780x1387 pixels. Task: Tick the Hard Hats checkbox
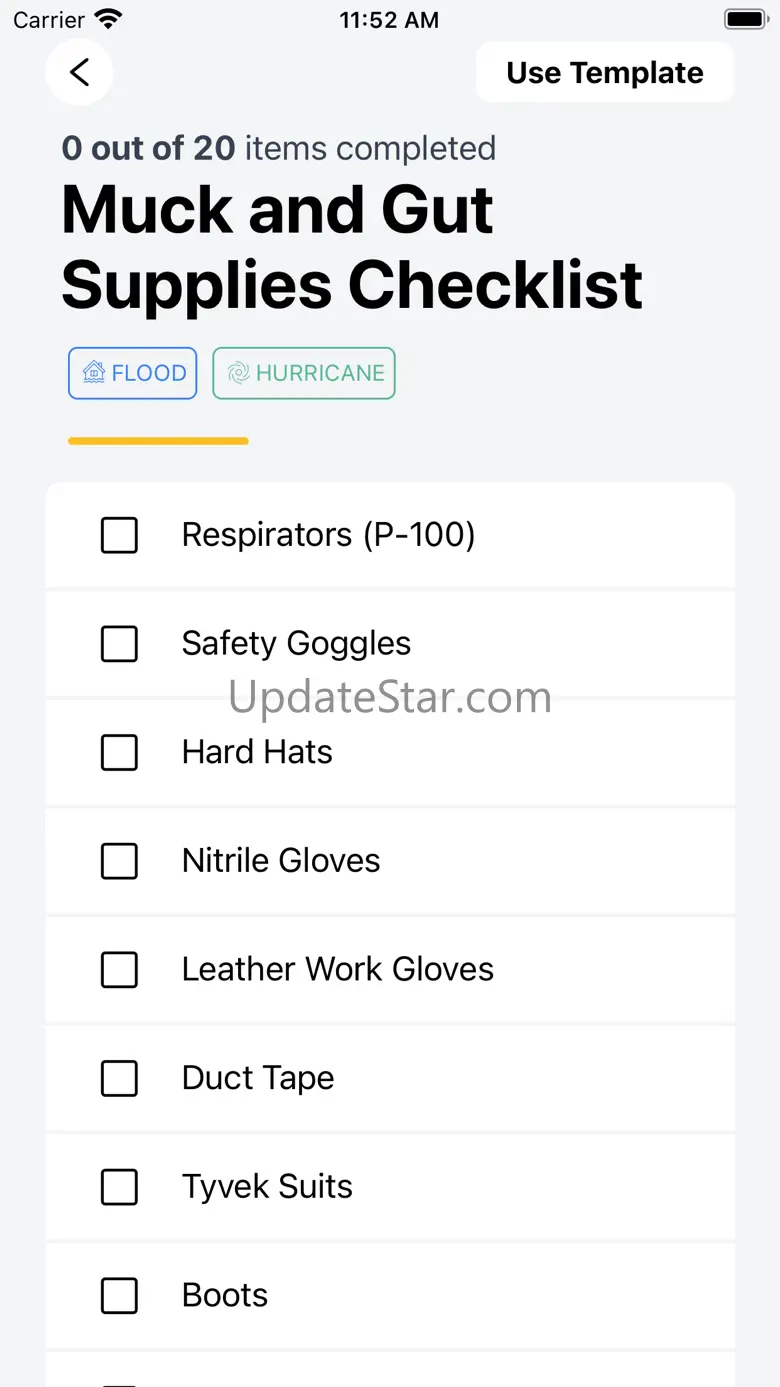click(x=120, y=752)
